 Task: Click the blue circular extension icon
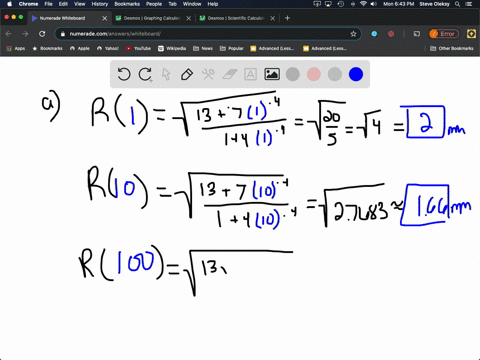click(x=374, y=34)
